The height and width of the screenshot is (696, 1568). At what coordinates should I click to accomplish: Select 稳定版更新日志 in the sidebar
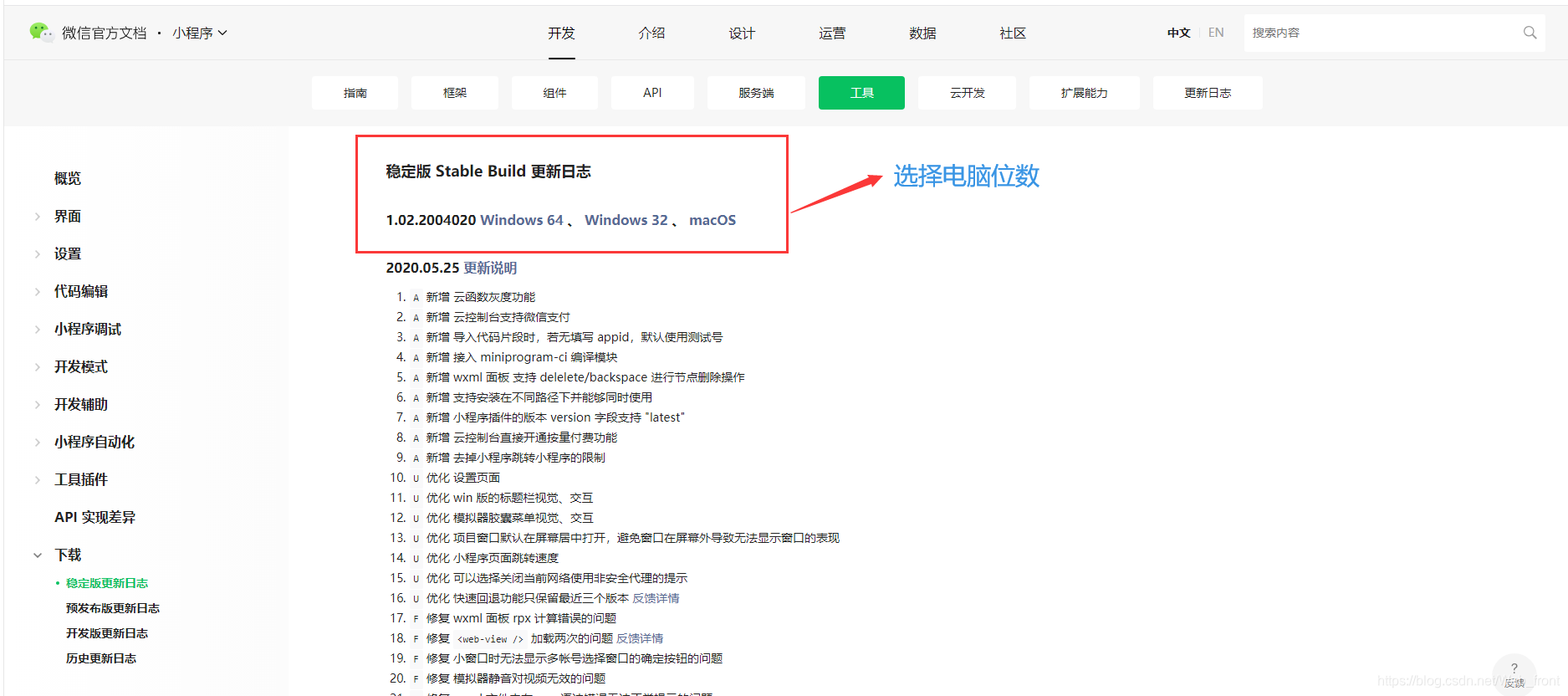107,583
